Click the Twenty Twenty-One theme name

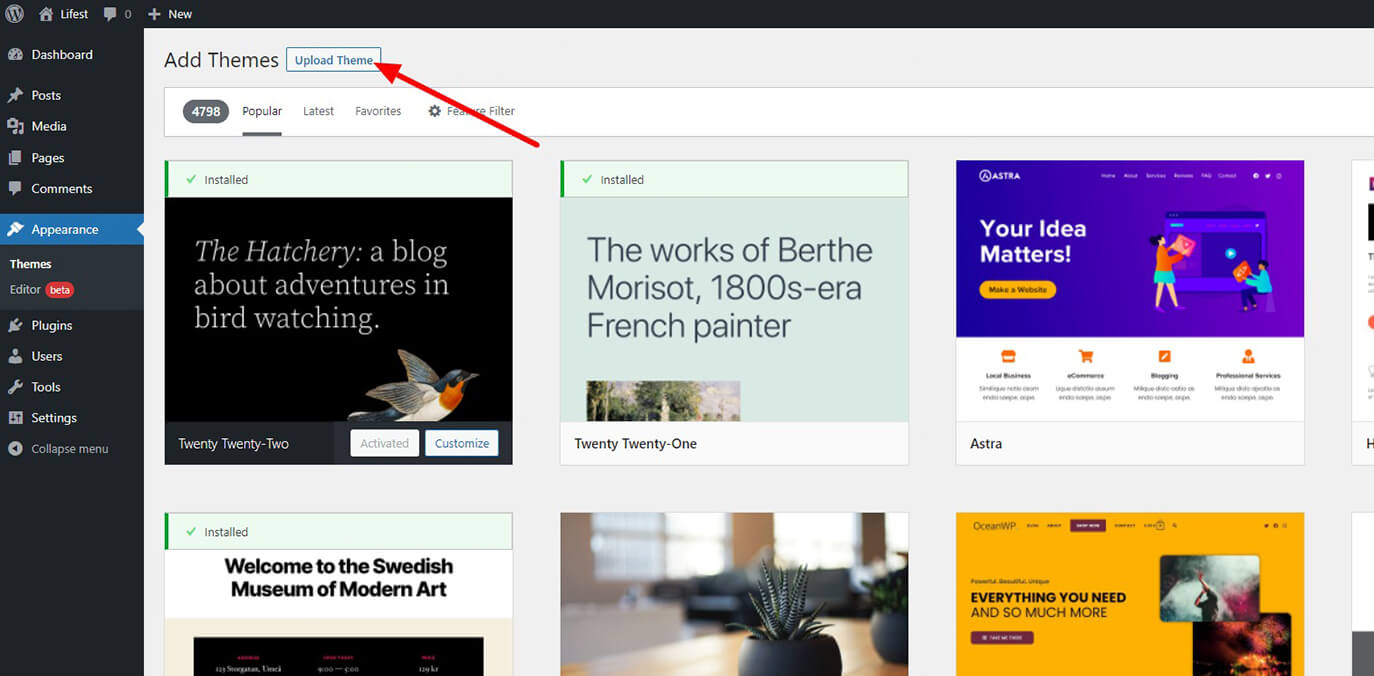pos(636,443)
